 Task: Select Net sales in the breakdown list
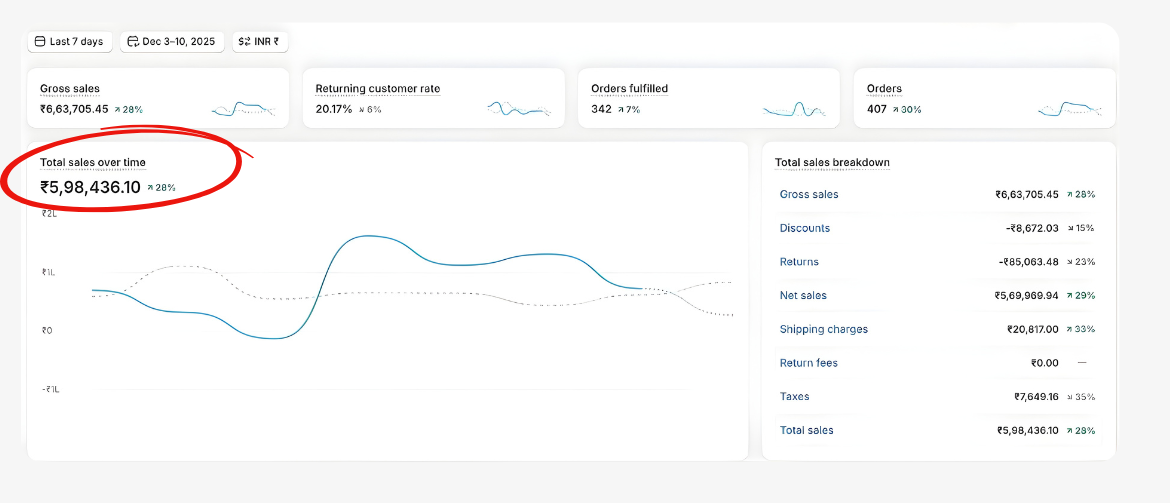(803, 296)
